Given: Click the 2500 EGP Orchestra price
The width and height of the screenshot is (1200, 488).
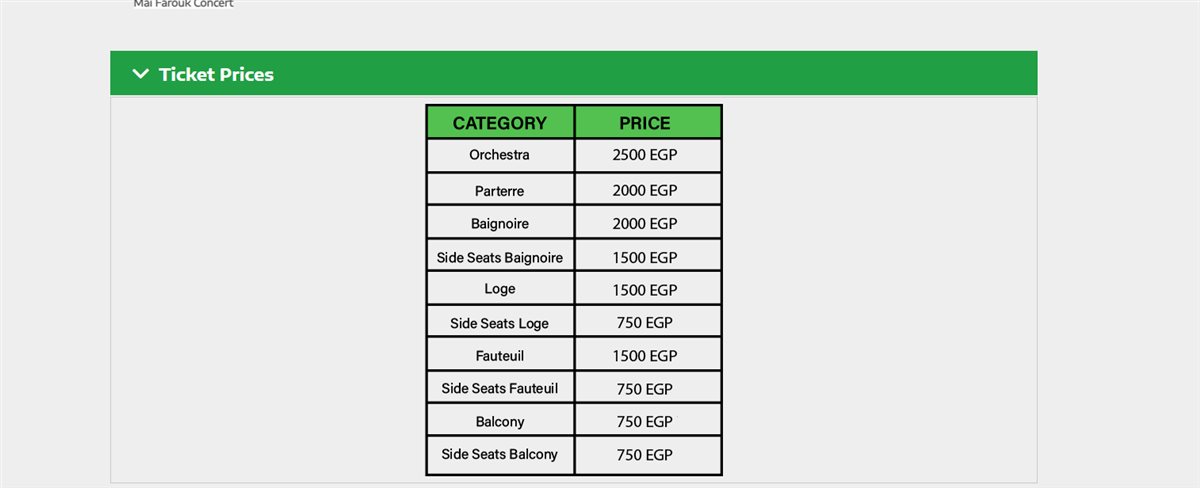Looking at the screenshot, I should point(645,156).
